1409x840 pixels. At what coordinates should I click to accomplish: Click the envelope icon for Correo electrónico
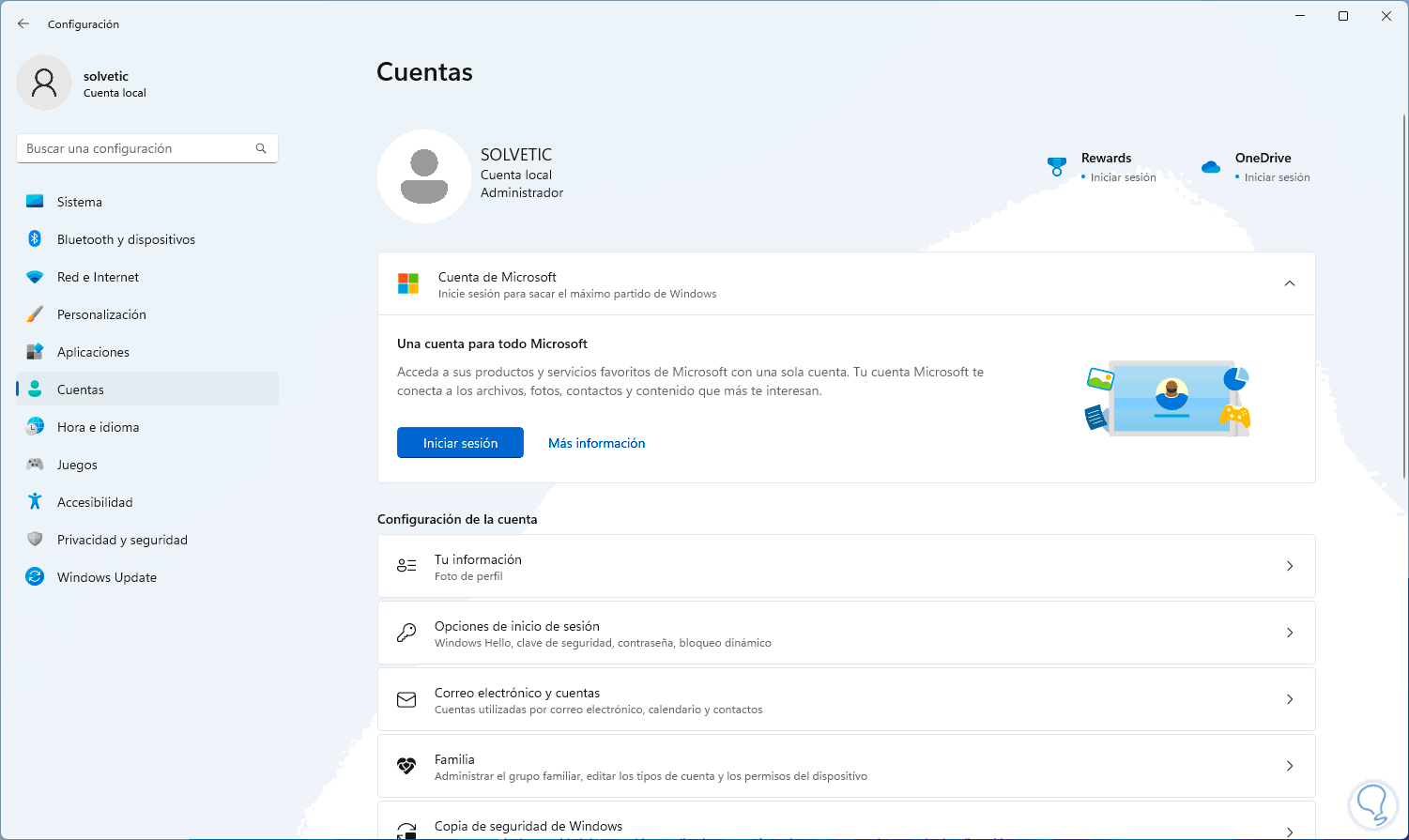[x=406, y=699]
